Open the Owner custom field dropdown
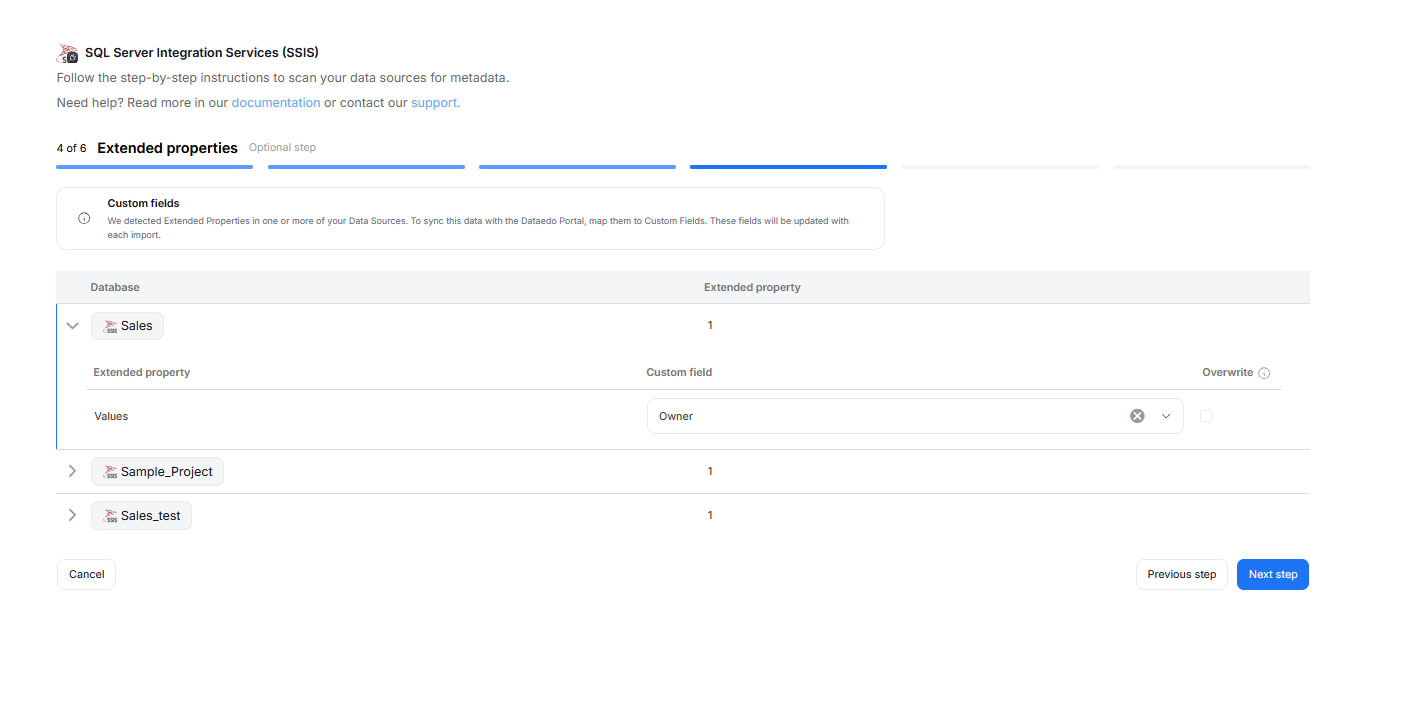The width and height of the screenshot is (1413, 712). (x=1166, y=416)
